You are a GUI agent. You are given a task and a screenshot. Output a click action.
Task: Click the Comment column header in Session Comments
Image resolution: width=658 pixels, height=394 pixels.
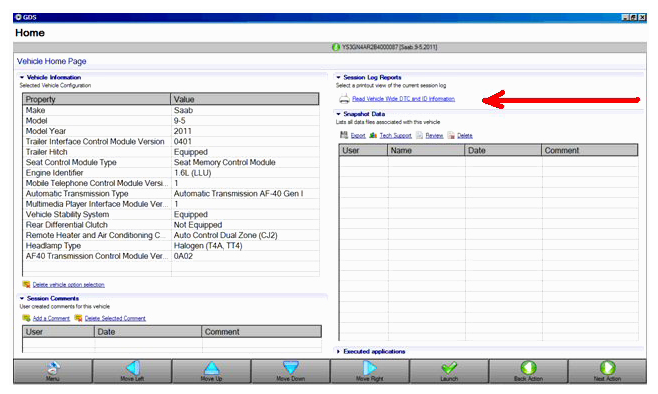(x=261, y=331)
